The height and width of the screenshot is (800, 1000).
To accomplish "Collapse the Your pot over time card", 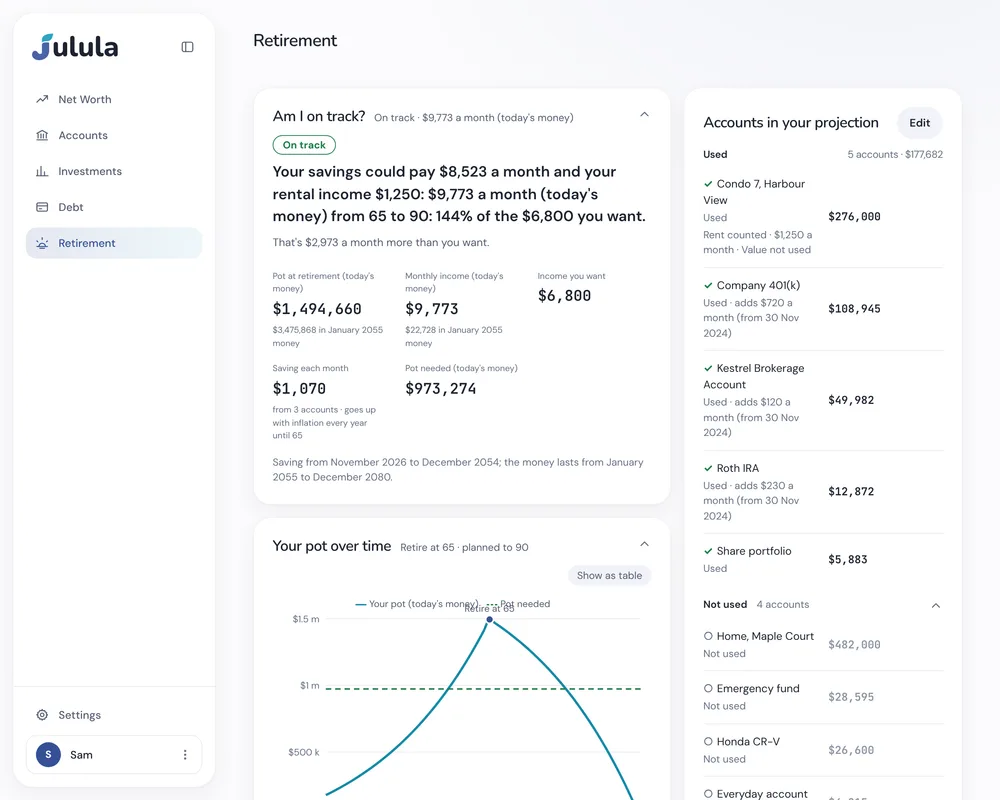I will pyautogui.click(x=644, y=544).
